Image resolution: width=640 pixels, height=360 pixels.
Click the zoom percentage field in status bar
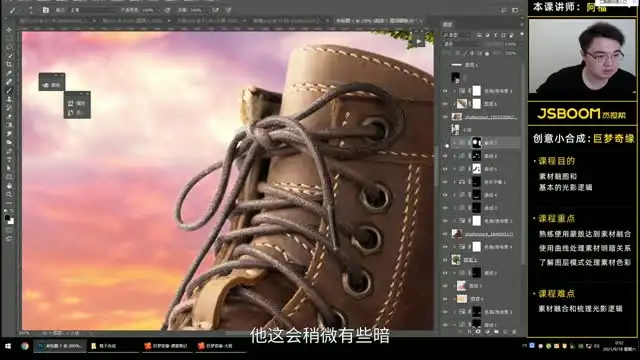(24, 333)
